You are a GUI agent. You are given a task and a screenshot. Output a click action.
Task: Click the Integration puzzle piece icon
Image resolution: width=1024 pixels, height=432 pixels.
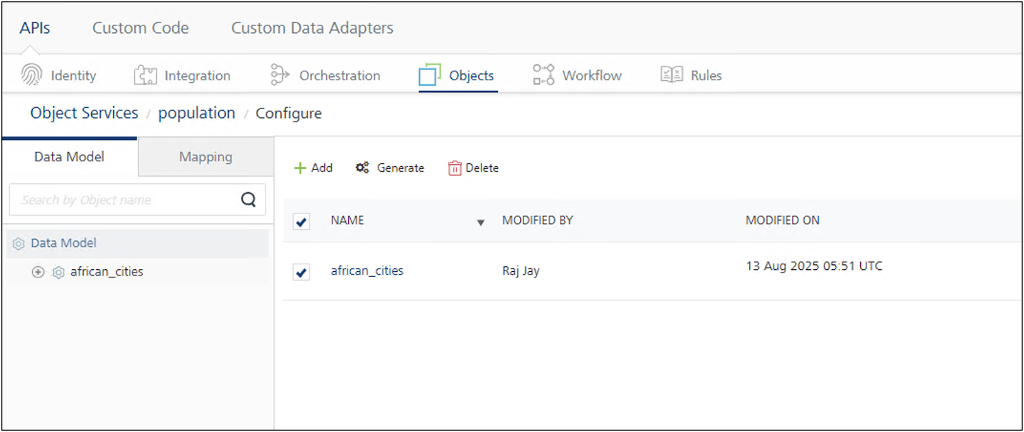(x=146, y=75)
